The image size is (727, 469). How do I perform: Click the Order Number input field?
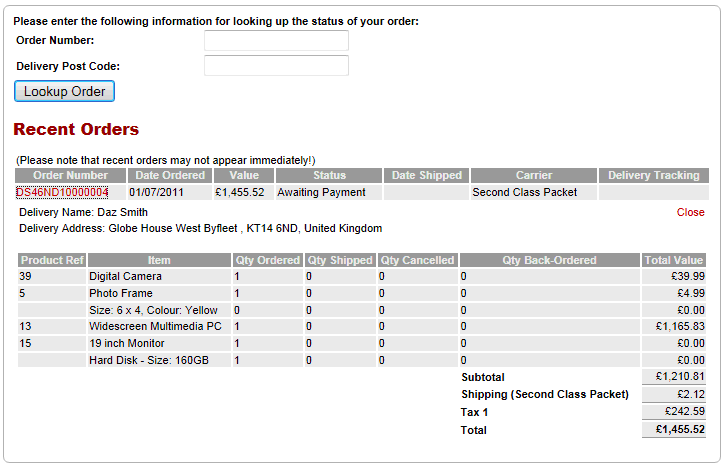coord(276,41)
